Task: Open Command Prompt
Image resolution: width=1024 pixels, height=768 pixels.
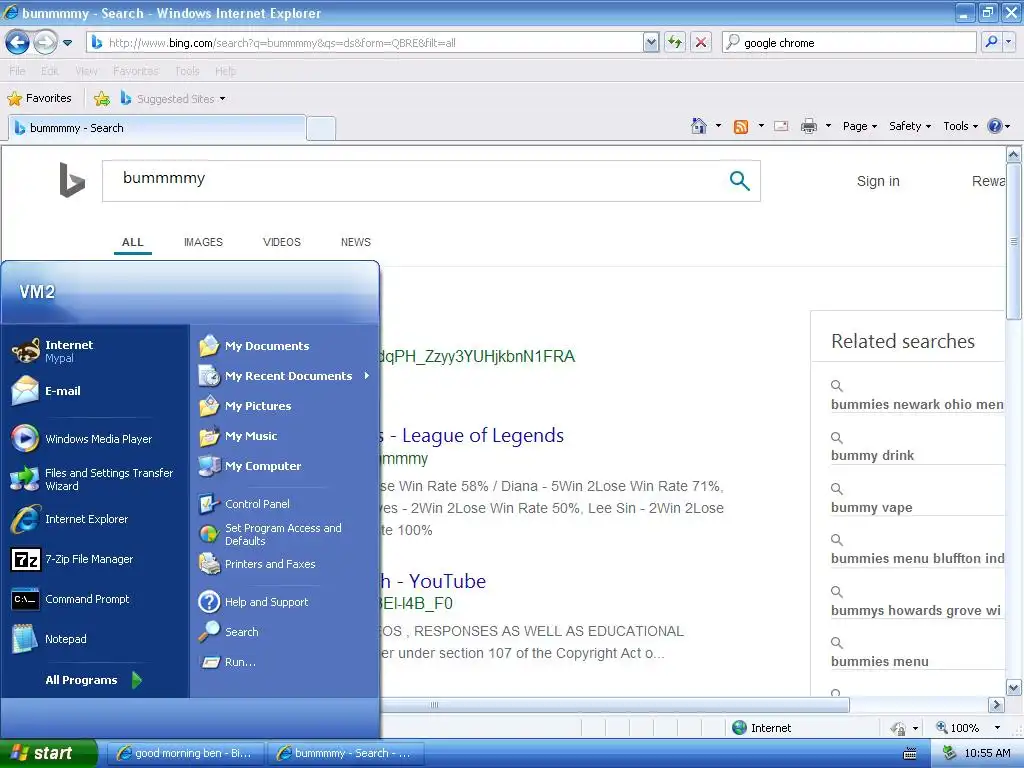Action: 95,600
